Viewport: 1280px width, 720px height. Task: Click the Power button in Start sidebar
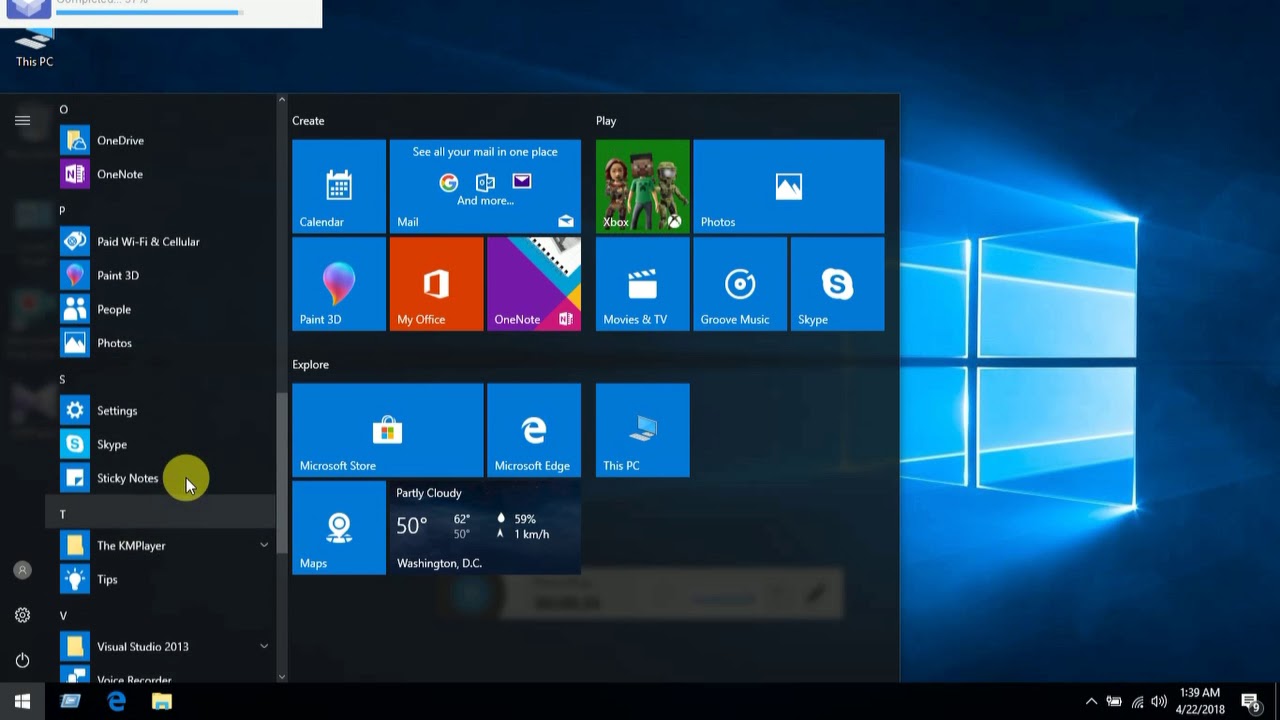point(22,660)
